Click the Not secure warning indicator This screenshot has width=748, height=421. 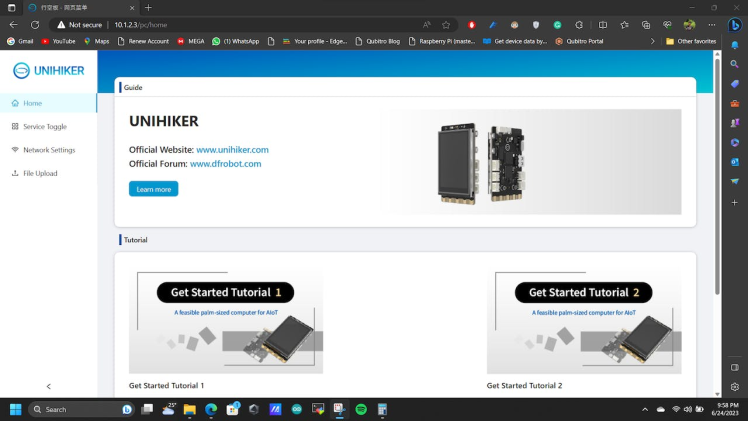(x=79, y=25)
